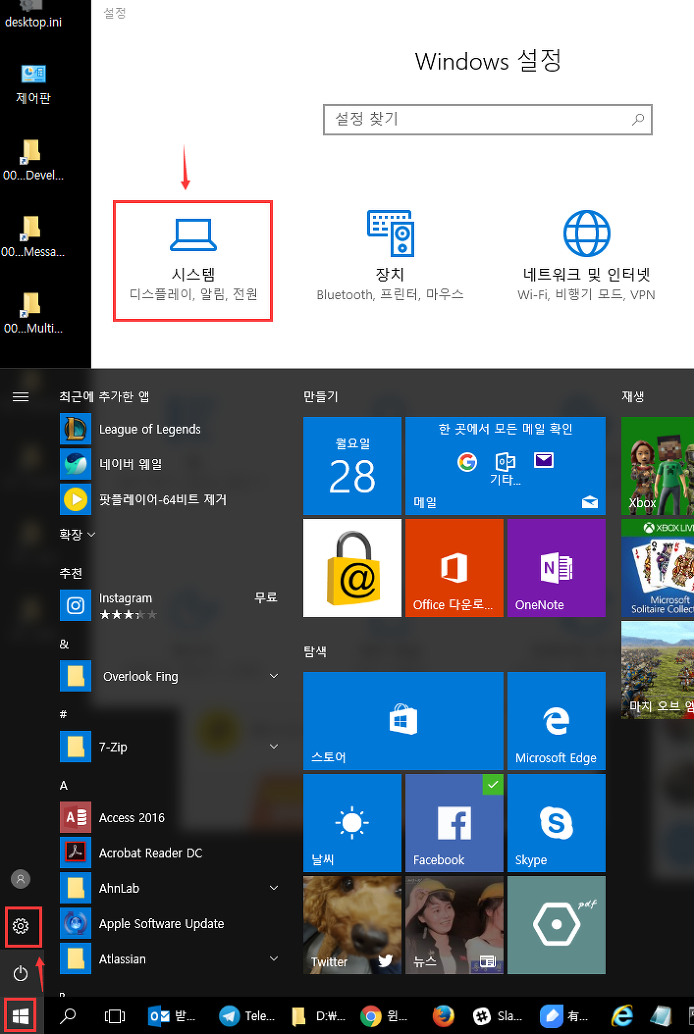The width and height of the screenshot is (694, 1034).
Task: Open the Skype tile
Action: pos(556,823)
